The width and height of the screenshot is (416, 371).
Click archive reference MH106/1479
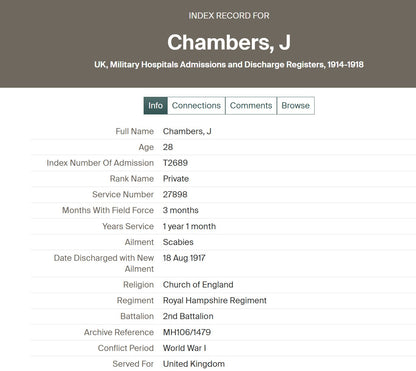(x=187, y=332)
